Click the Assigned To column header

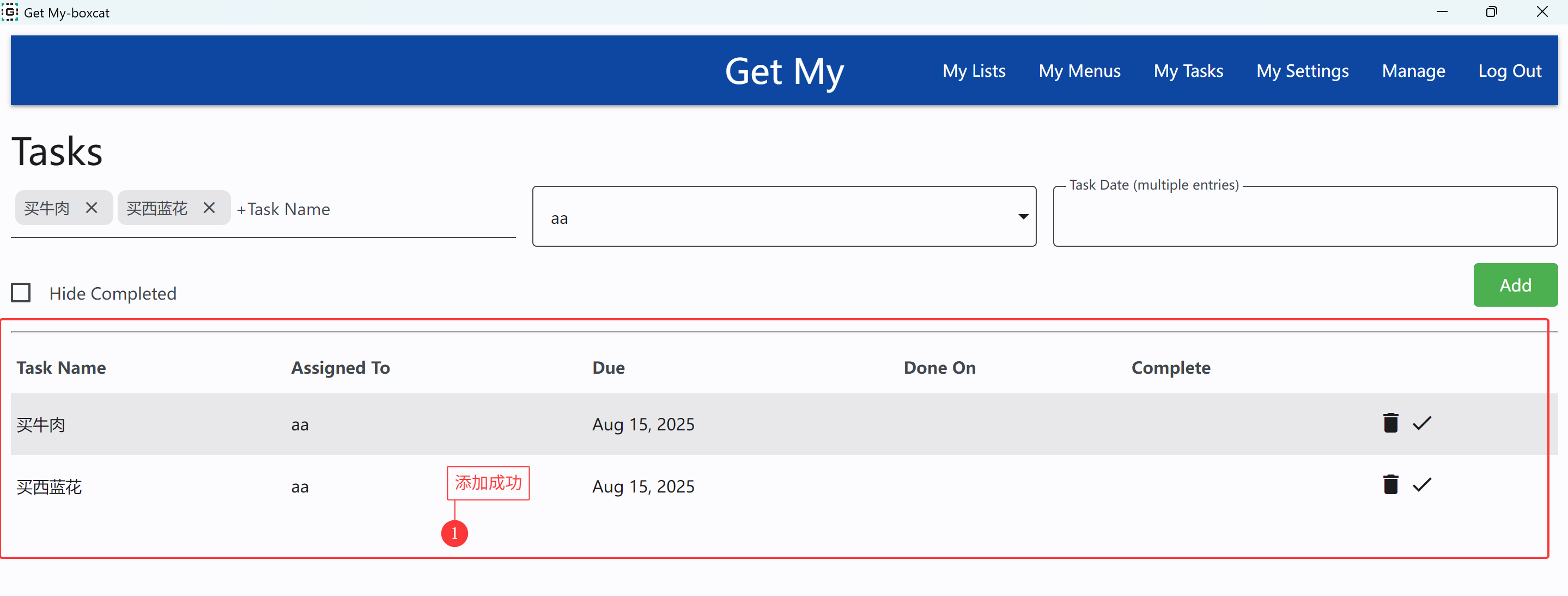click(341, 368)
